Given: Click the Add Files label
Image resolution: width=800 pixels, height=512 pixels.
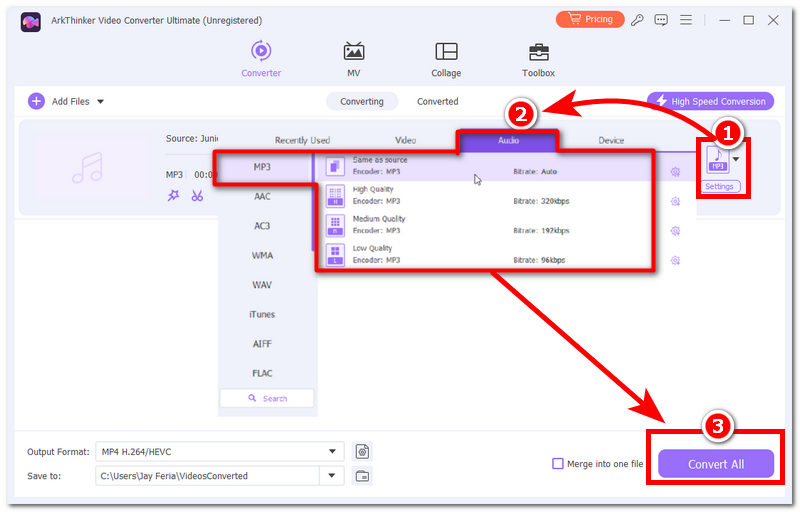Looking at the screenshot, I should click(x=70, y=101).
